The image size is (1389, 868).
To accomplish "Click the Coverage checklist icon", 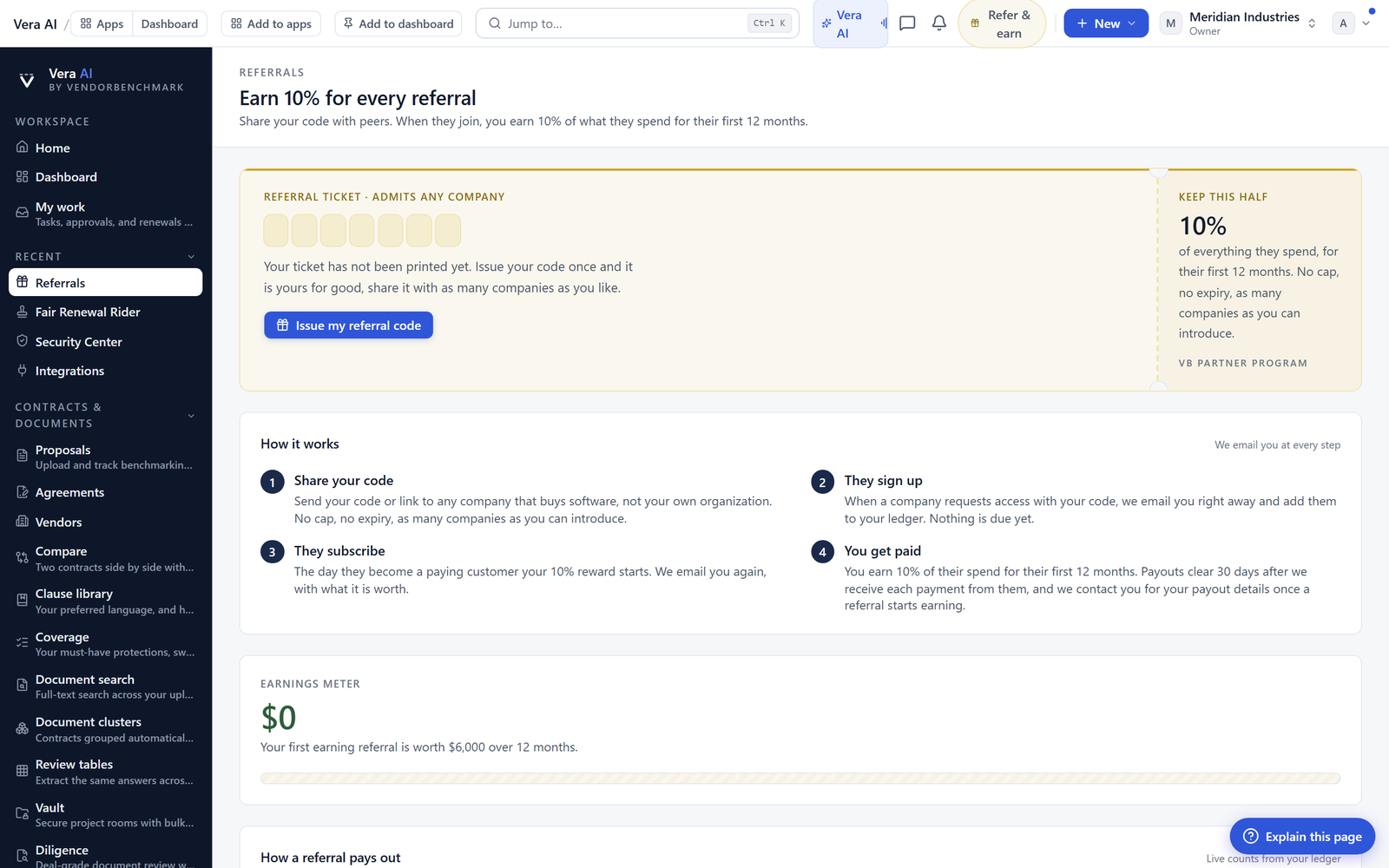I will (x=23, y=643).
